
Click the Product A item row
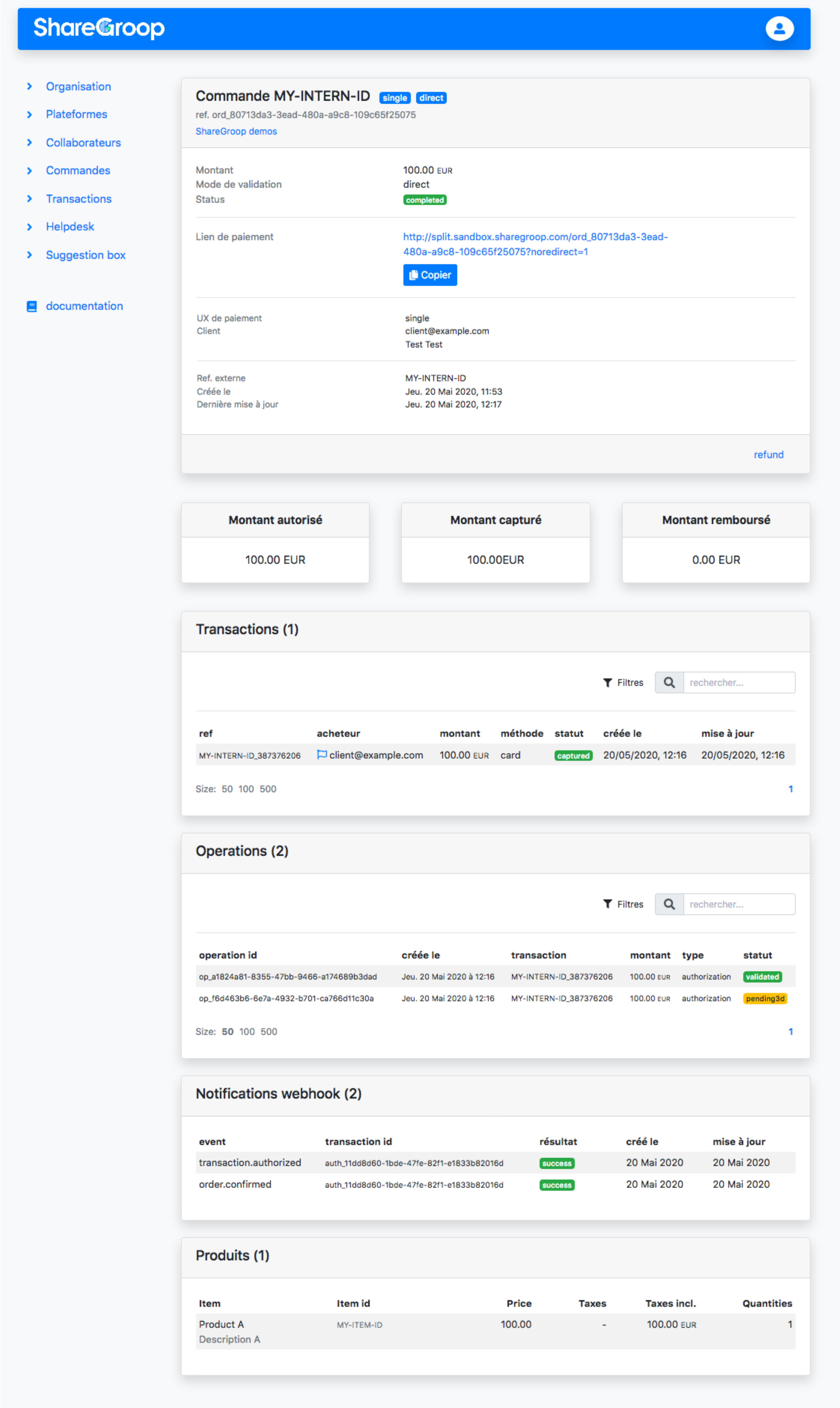pos(495,1332)
